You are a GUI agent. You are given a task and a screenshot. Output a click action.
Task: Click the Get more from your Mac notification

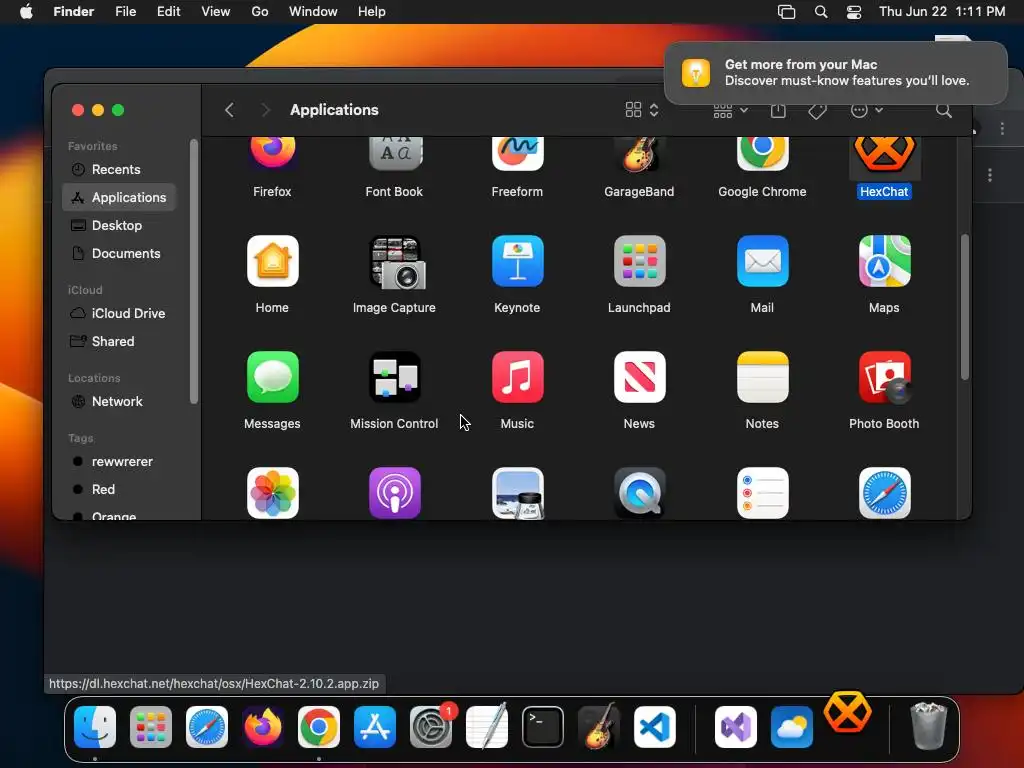pos(836,72)
